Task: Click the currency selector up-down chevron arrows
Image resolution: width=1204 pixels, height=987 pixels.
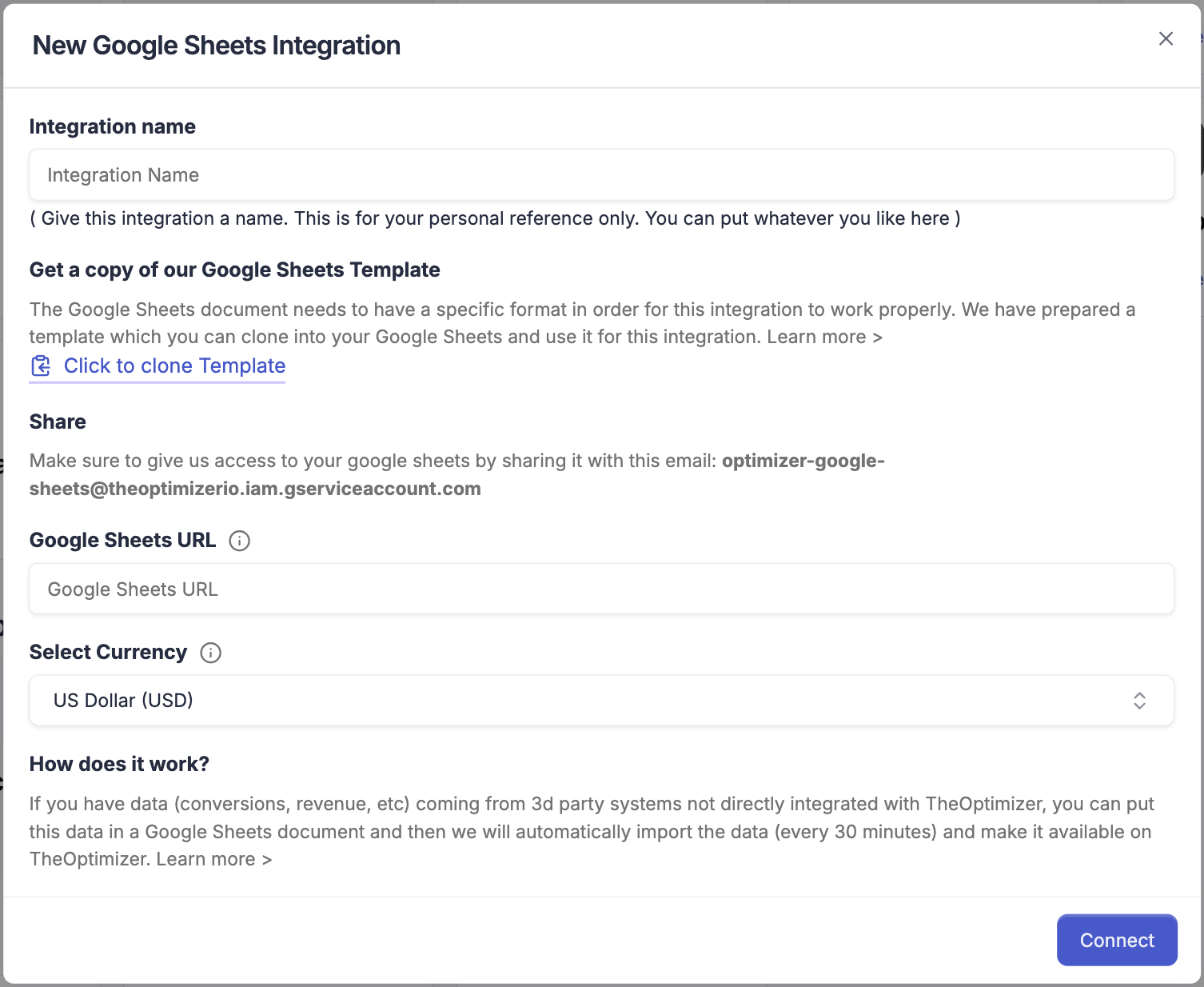Action: pyautogui.click(x=1139, y=701)
